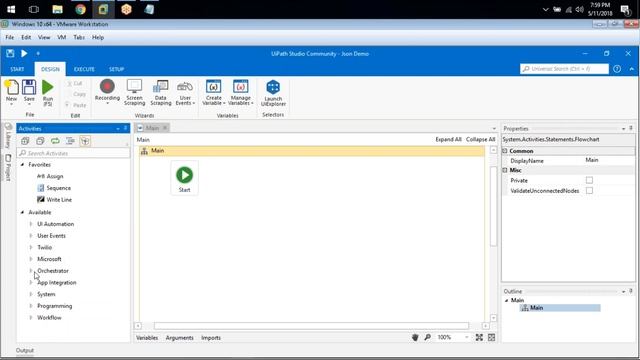The image size is (640, 360).
Task: Open the help question mark icon
Action: point(617,69)
